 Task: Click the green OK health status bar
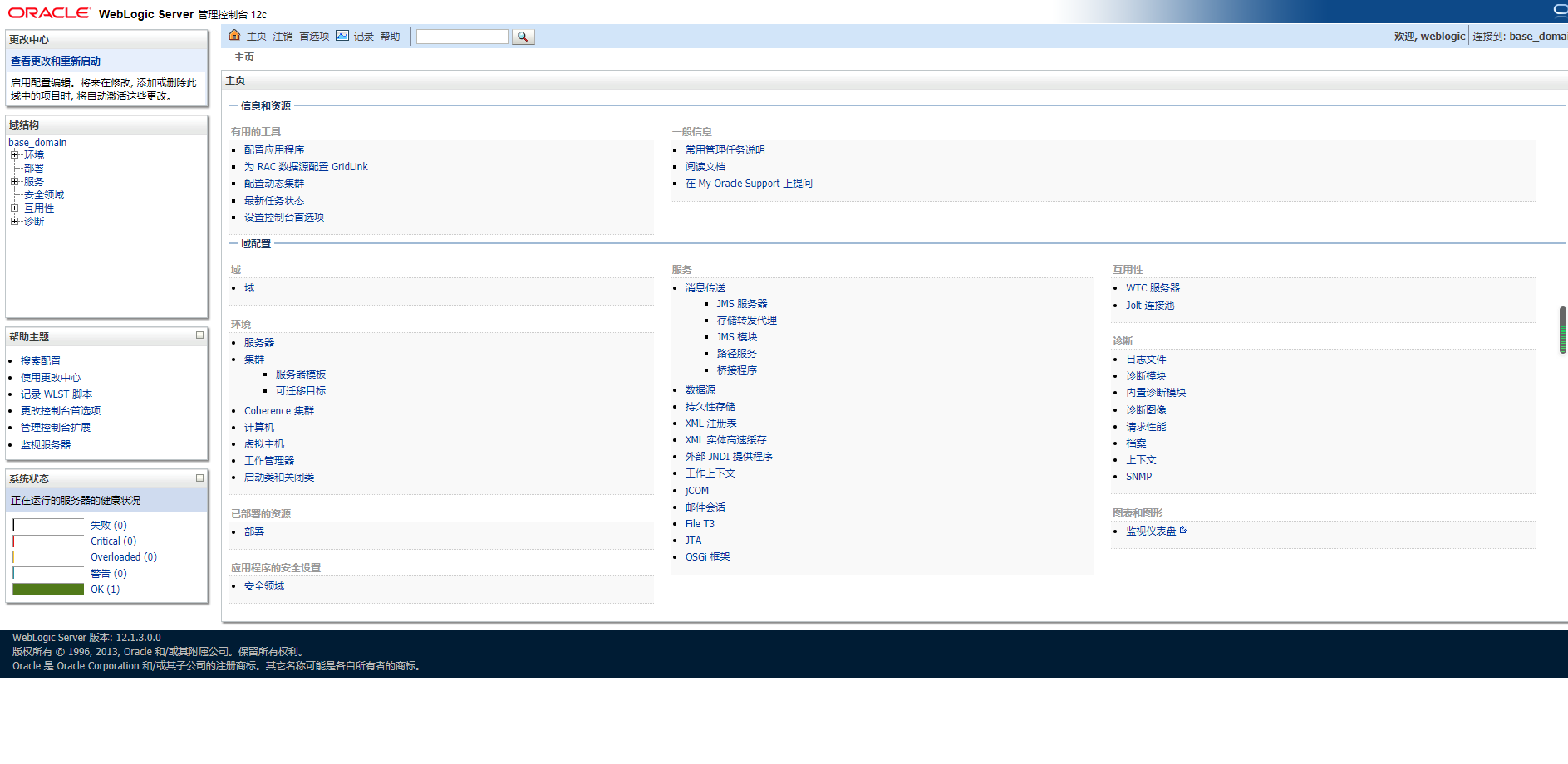[x=48, y=590]
